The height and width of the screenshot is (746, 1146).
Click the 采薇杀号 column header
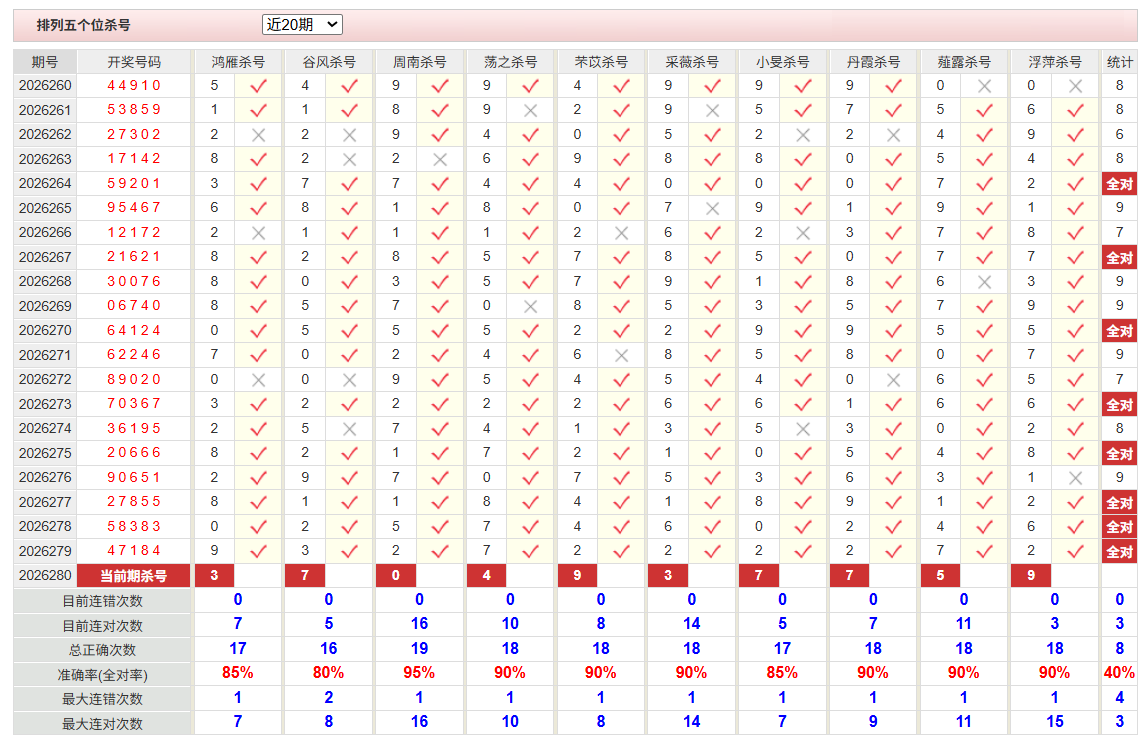(691, 62)
